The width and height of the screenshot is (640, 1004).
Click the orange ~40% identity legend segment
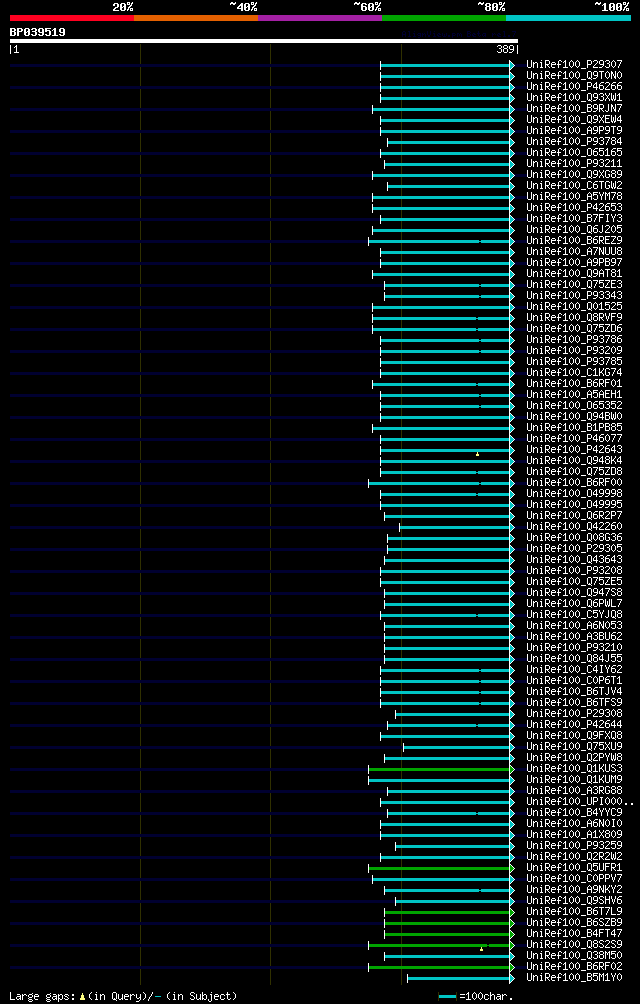pyautogui.click(x=196, y=18)
